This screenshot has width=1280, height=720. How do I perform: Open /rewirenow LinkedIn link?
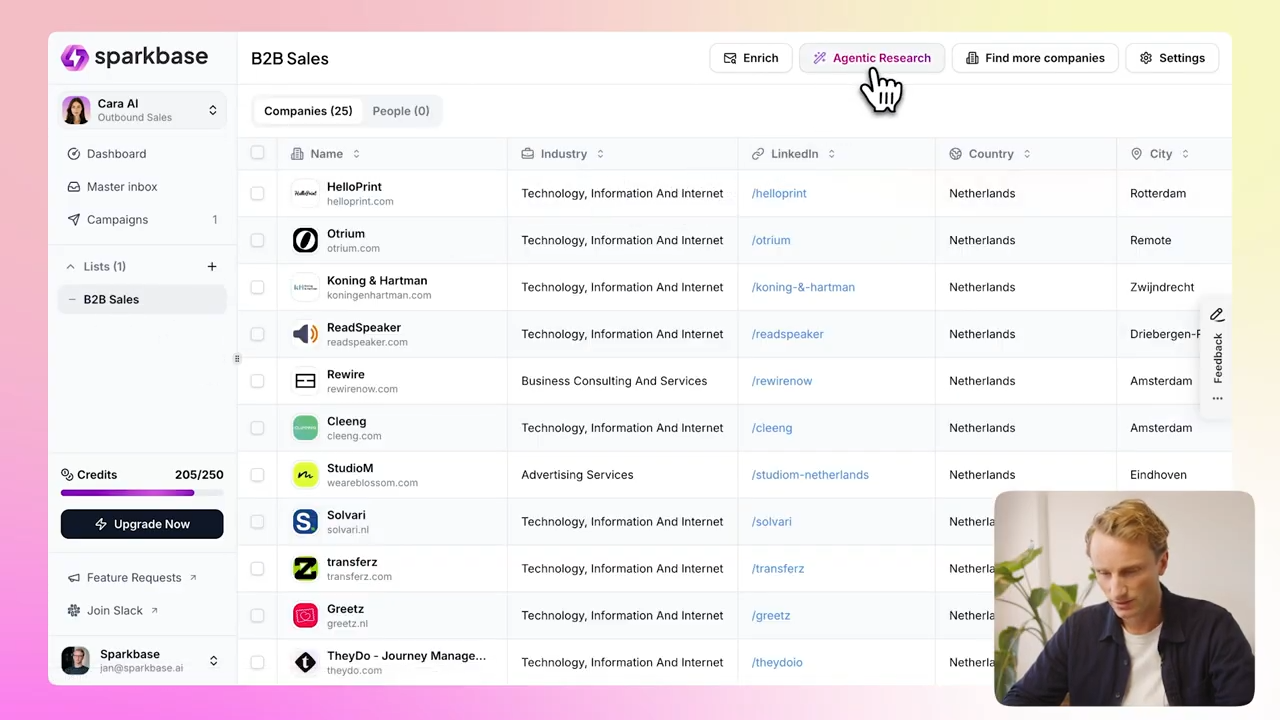782,382
